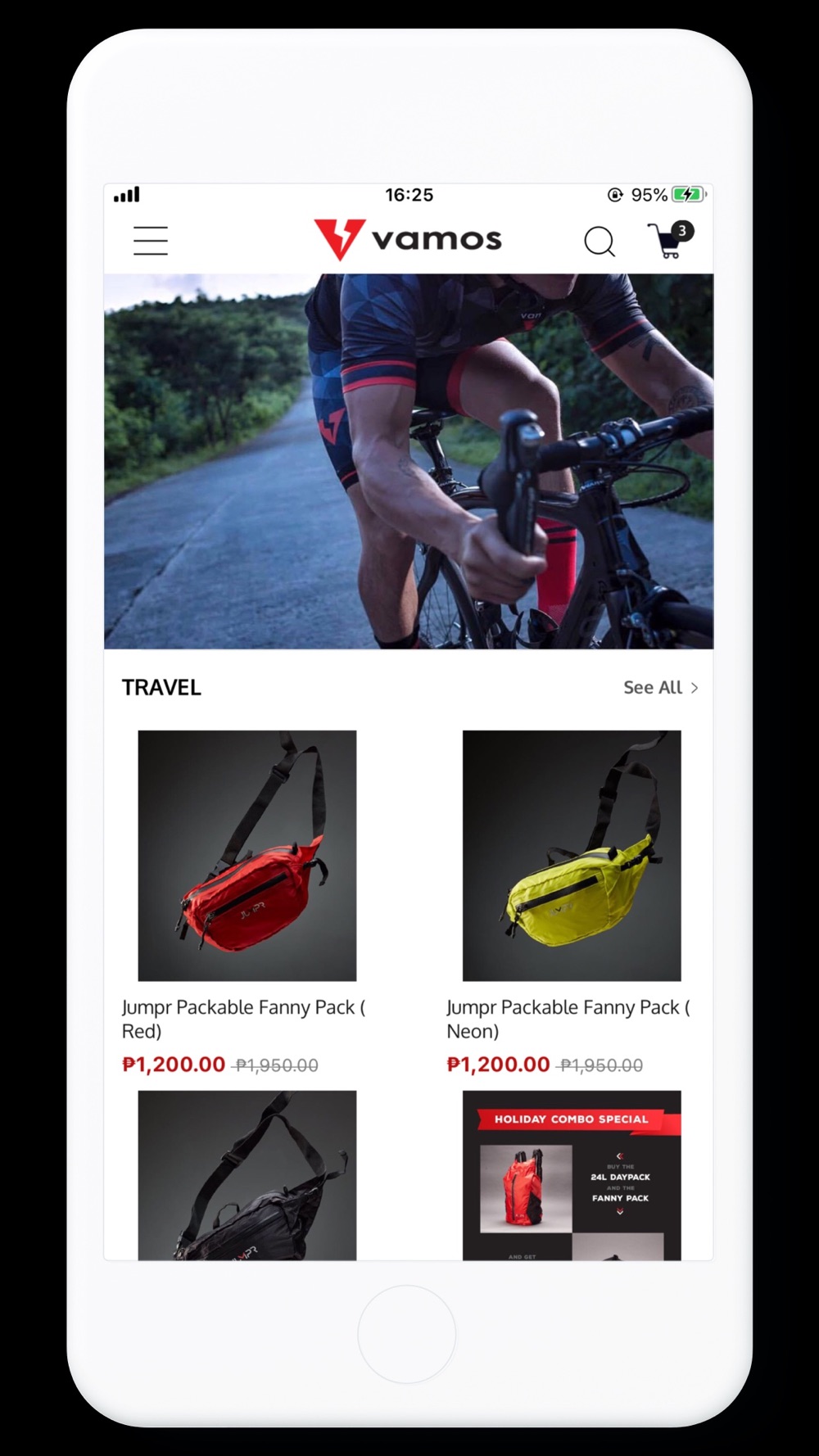Tap the search magnifier icon

[x=600, y=242]
